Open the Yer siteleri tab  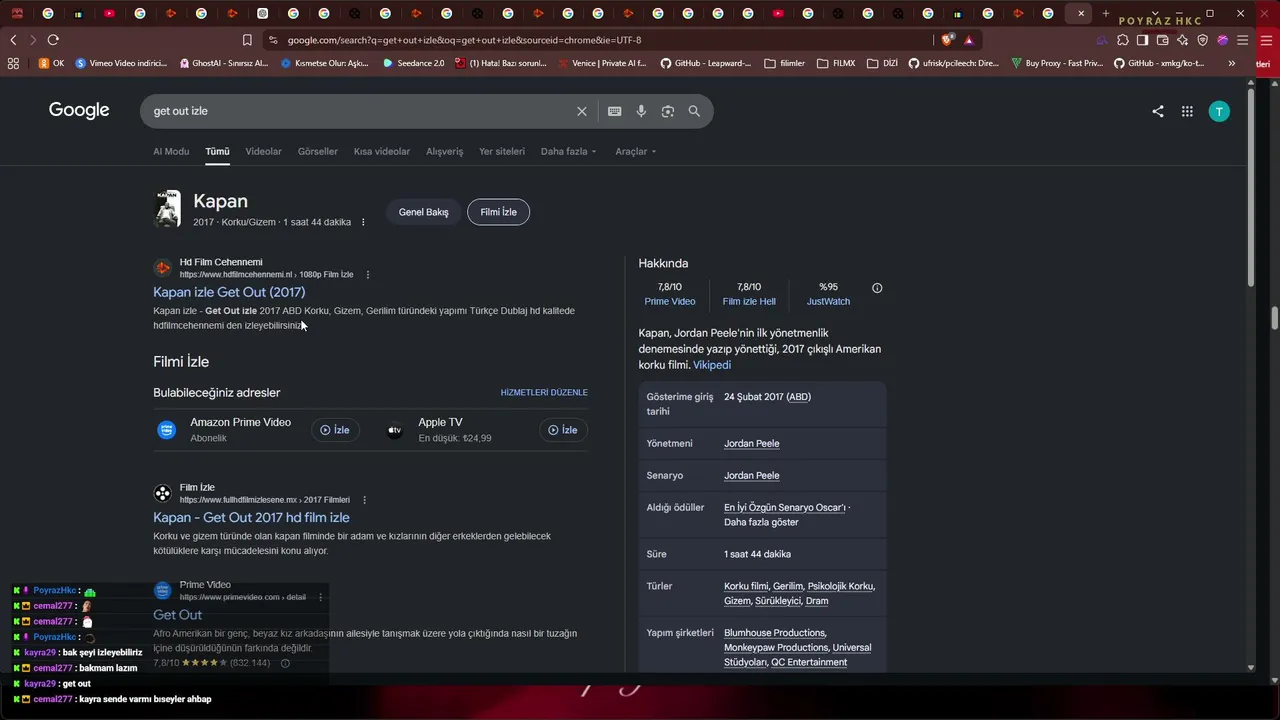point(502,152)
